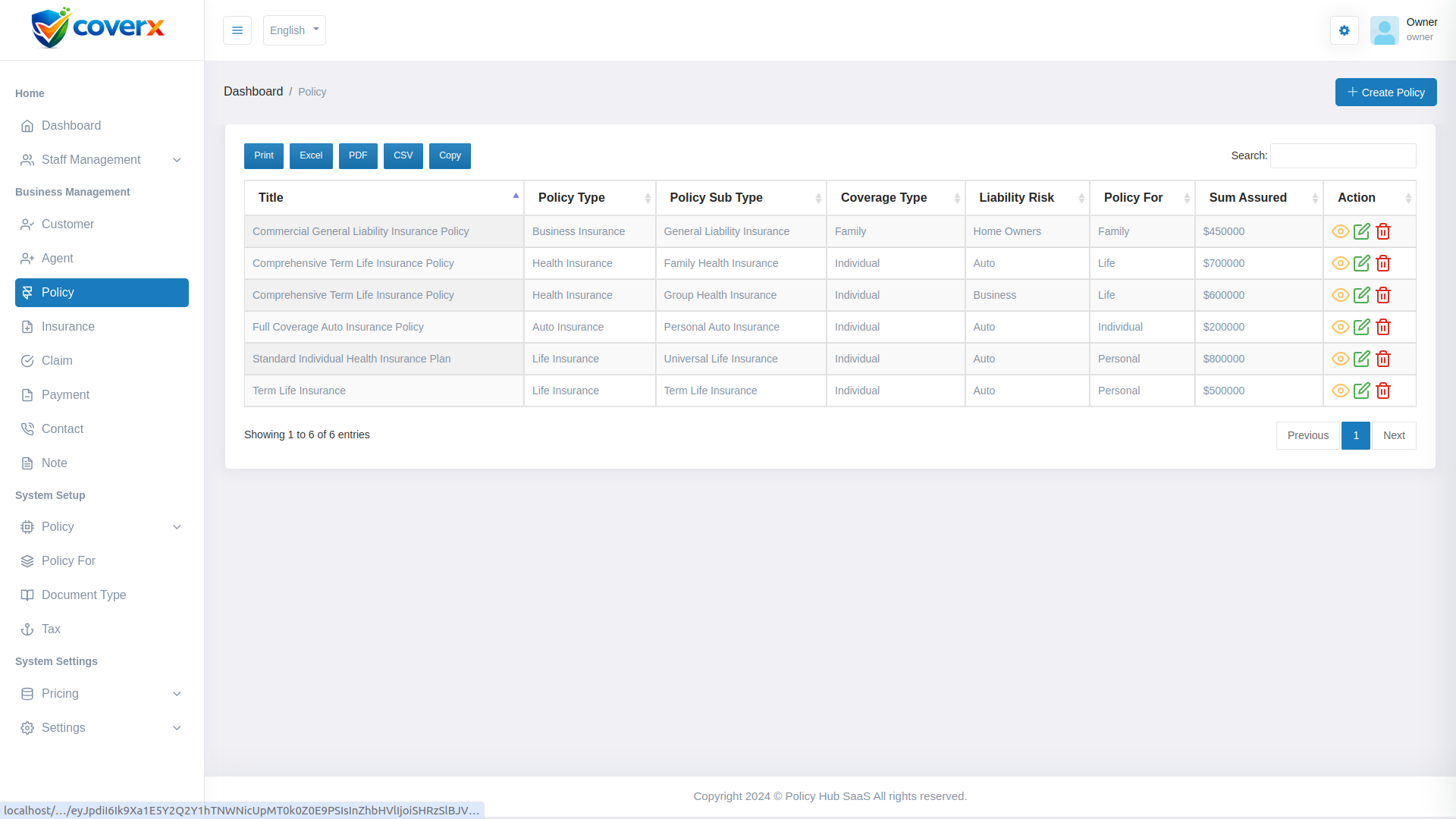Screen dimensions: 1456x819
Task: Expand the Pricing sidebar section
Action: tap(102, 694)
